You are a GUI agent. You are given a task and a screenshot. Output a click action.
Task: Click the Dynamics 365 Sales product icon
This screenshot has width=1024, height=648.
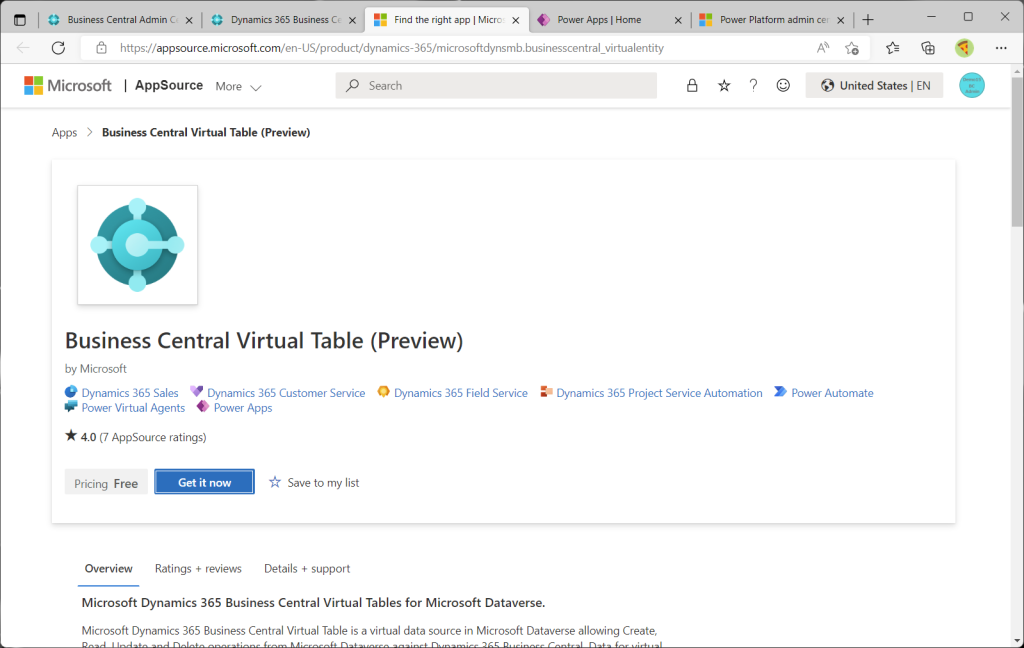pyautogui.click(x=71, y=392)
